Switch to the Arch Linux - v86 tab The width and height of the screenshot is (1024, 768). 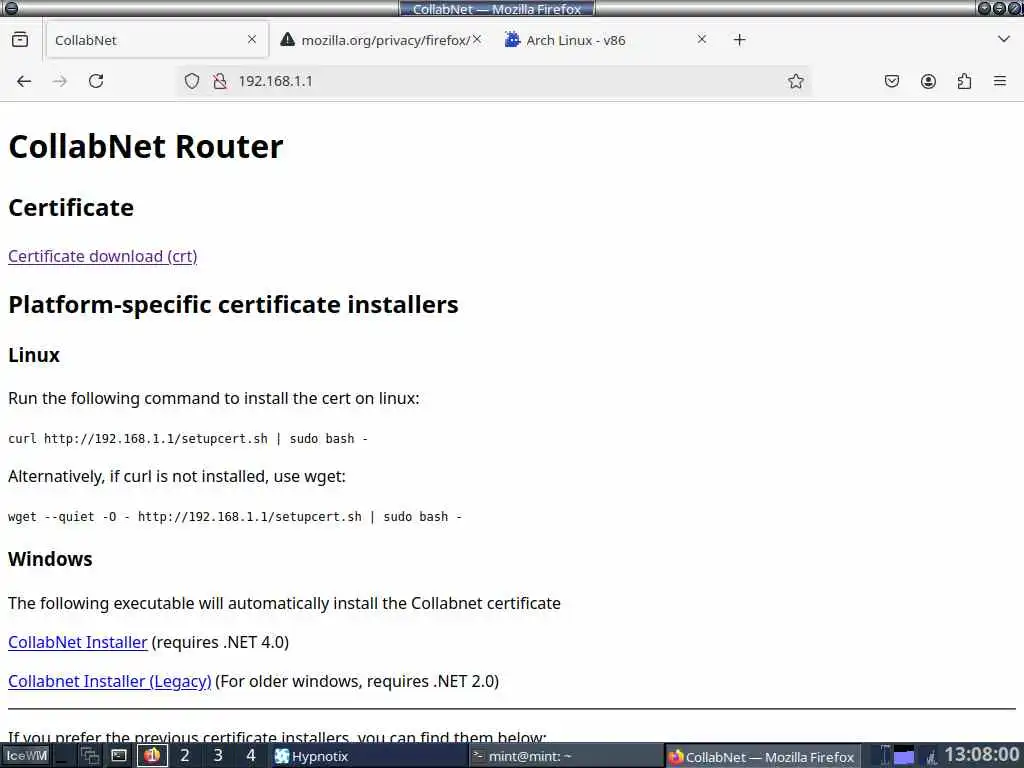(x=606, y=40)
